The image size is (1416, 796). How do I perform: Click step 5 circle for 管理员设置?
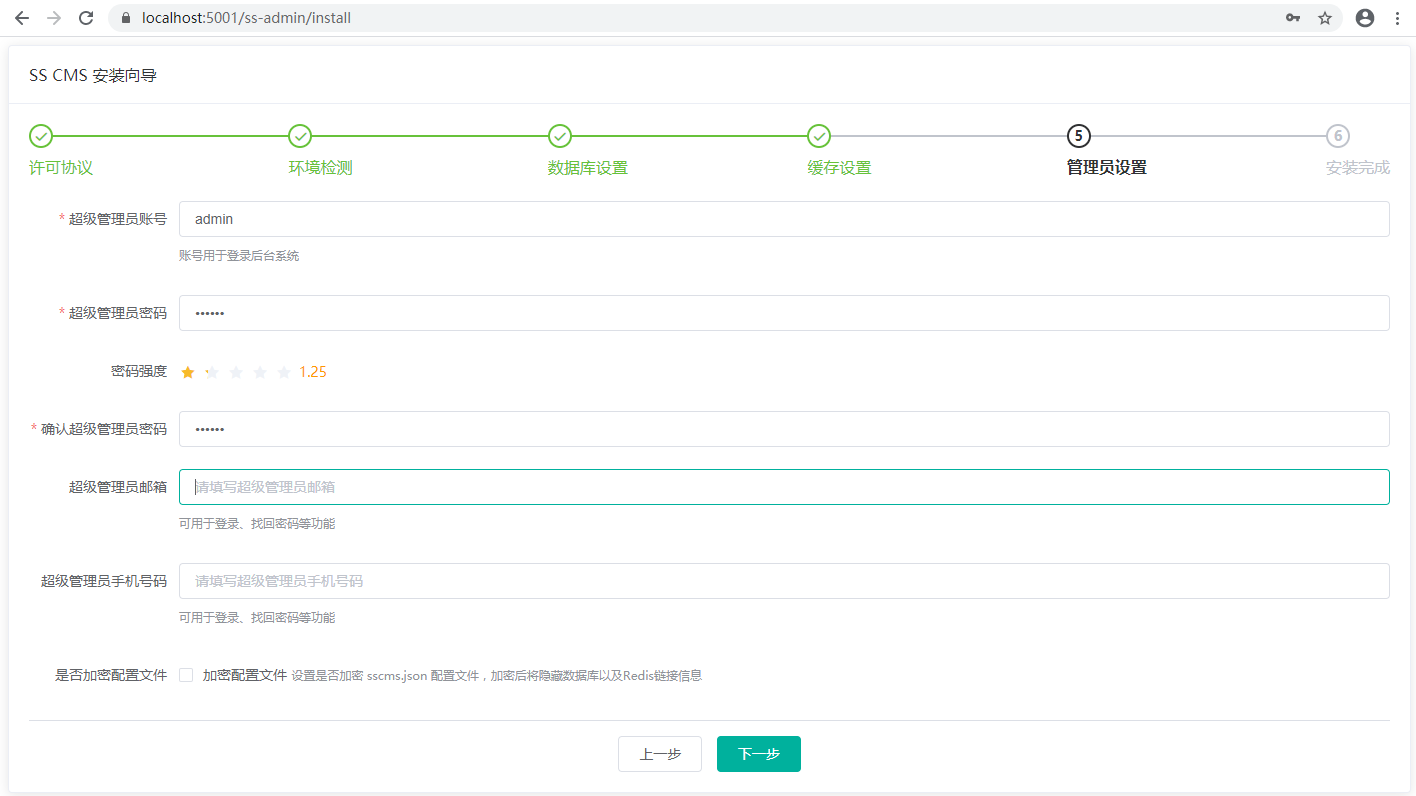[x=1078, y=136]
